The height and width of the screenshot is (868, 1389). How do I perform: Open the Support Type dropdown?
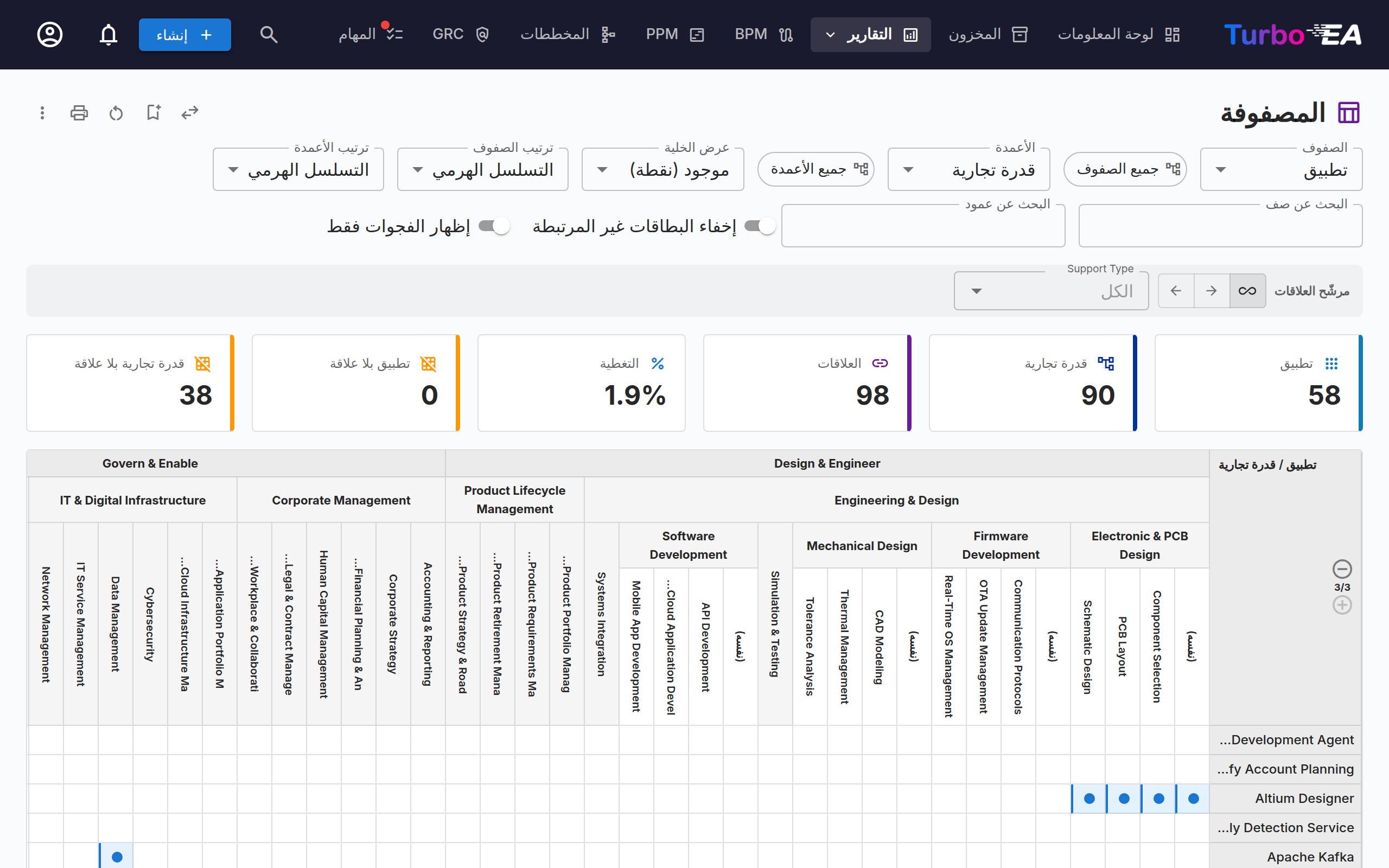click(x=1052, y=291)
